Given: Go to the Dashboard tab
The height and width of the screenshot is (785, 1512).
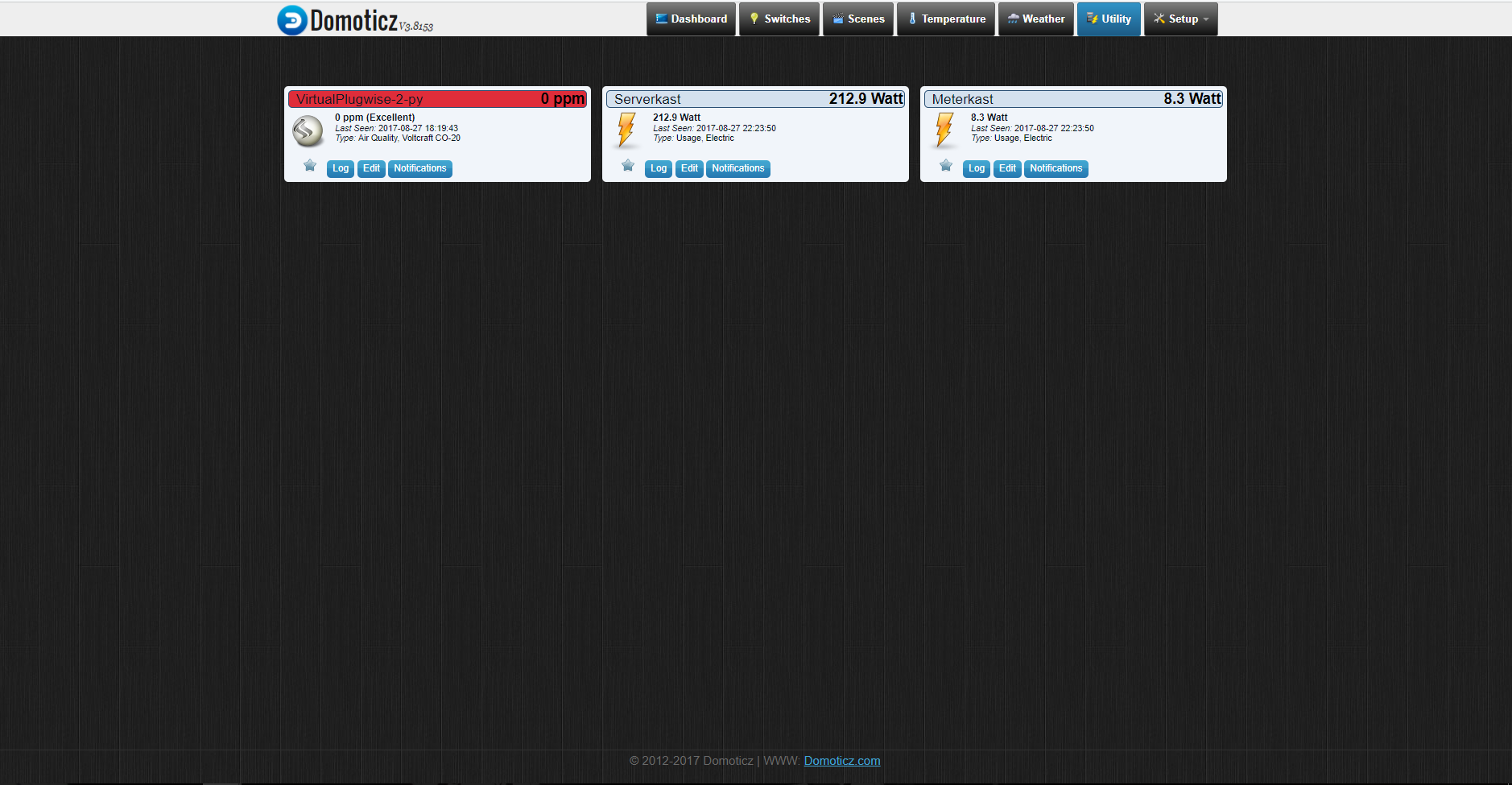Looking at the screenshot, I should coord(691,19).
